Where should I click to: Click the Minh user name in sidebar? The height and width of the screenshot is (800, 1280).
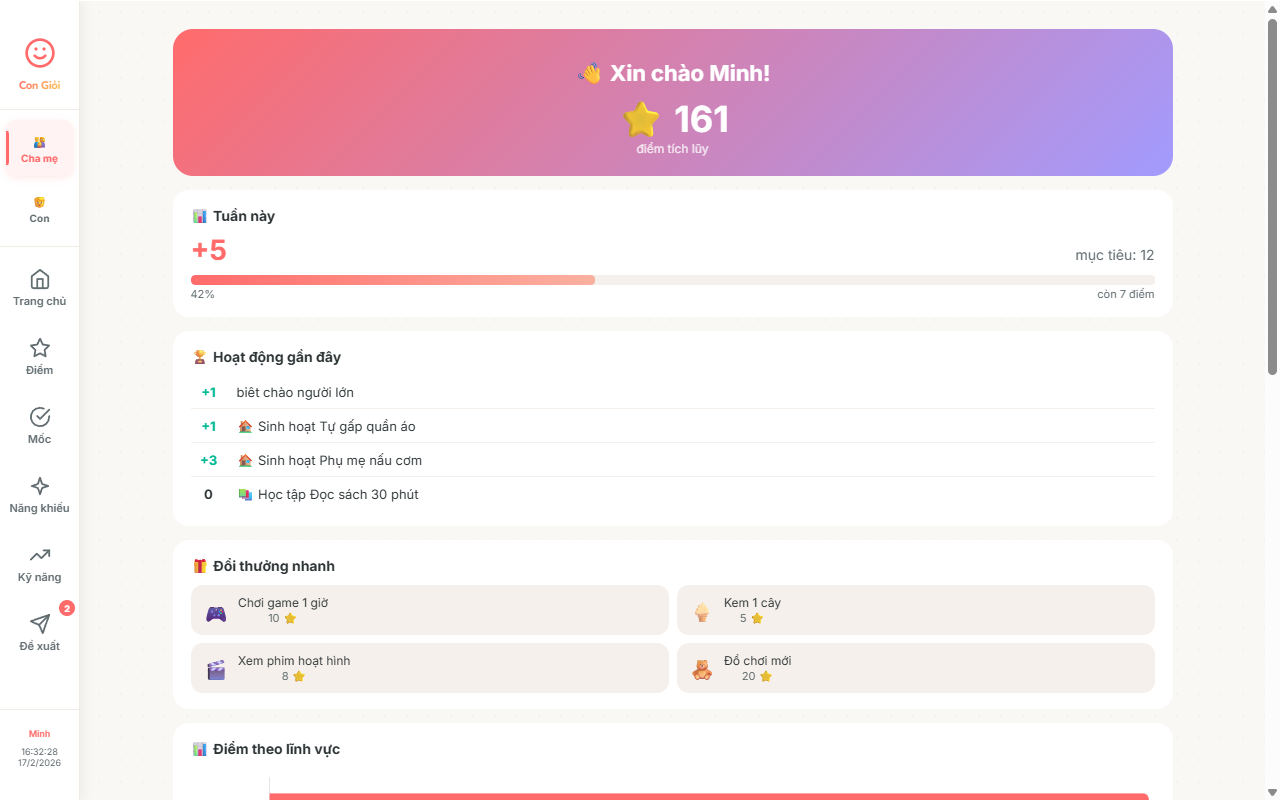pyautogui.click(x=39, y=734)
